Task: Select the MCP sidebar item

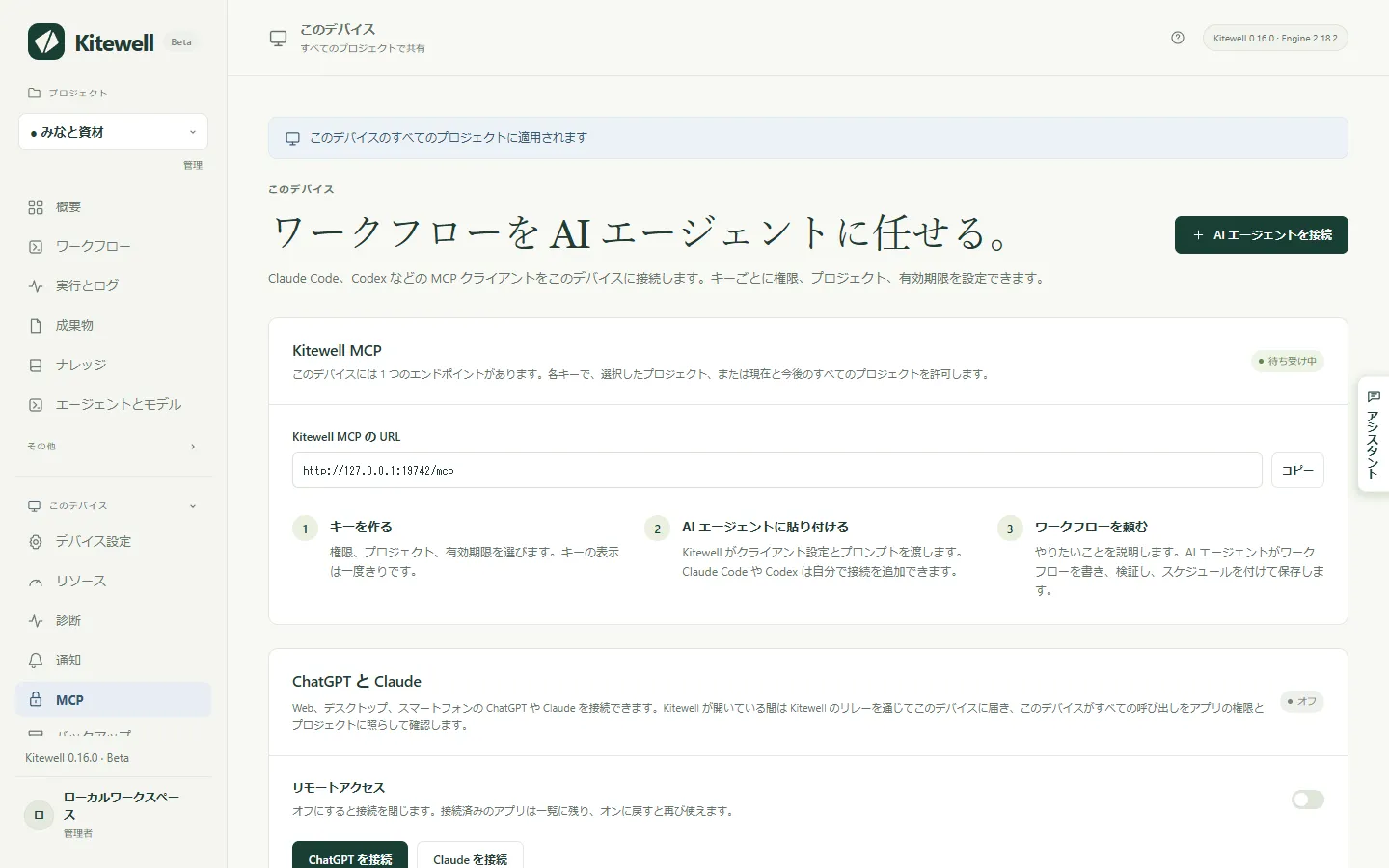Action: [113, 700]
